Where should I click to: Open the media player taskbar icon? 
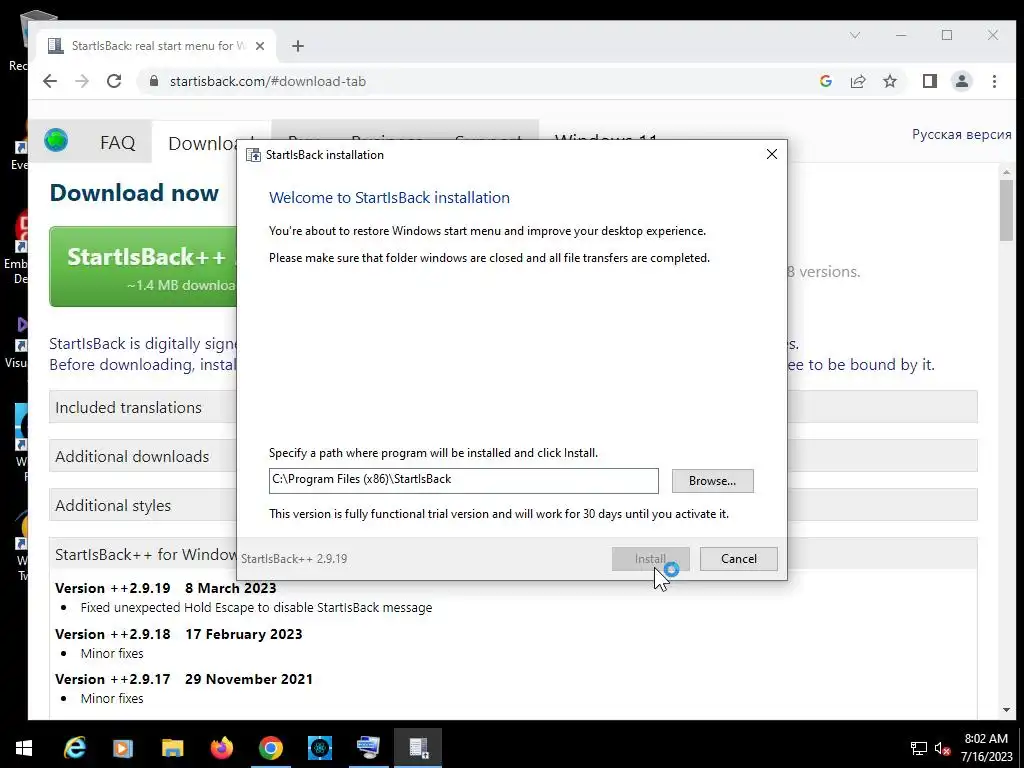point(123,748)
